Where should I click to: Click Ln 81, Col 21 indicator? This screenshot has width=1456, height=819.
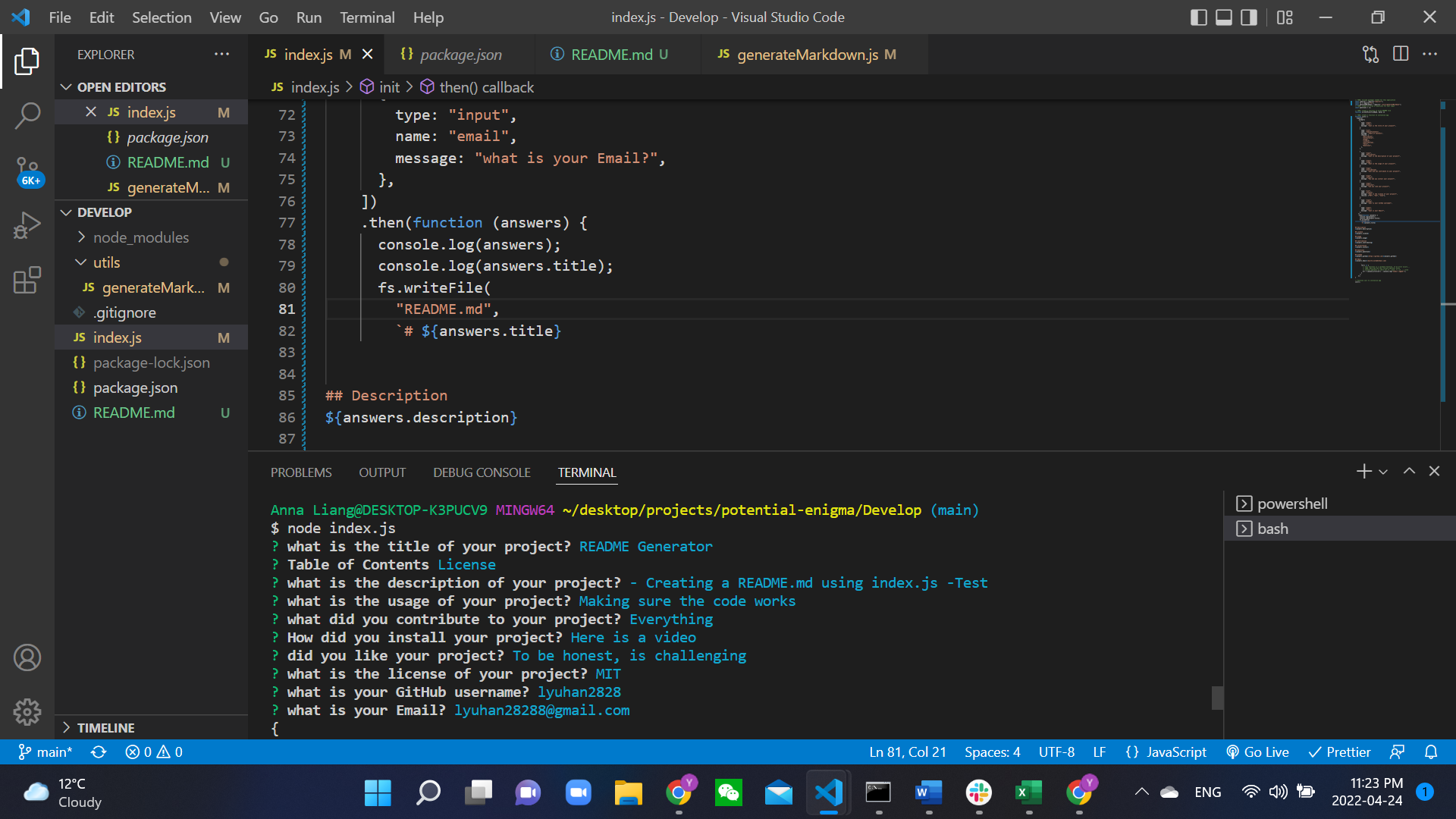point(907,752)
